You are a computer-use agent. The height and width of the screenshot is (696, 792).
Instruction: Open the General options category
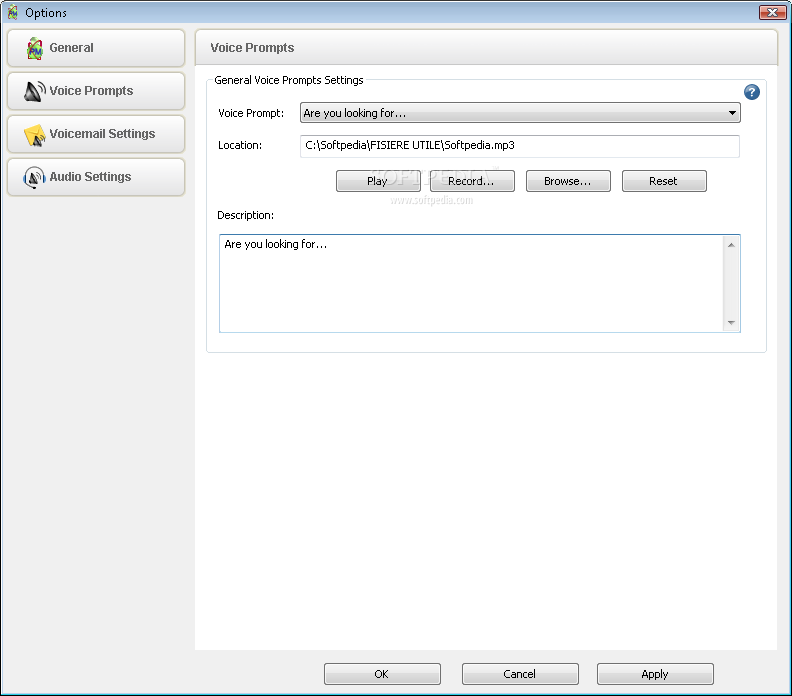(96, 48)
